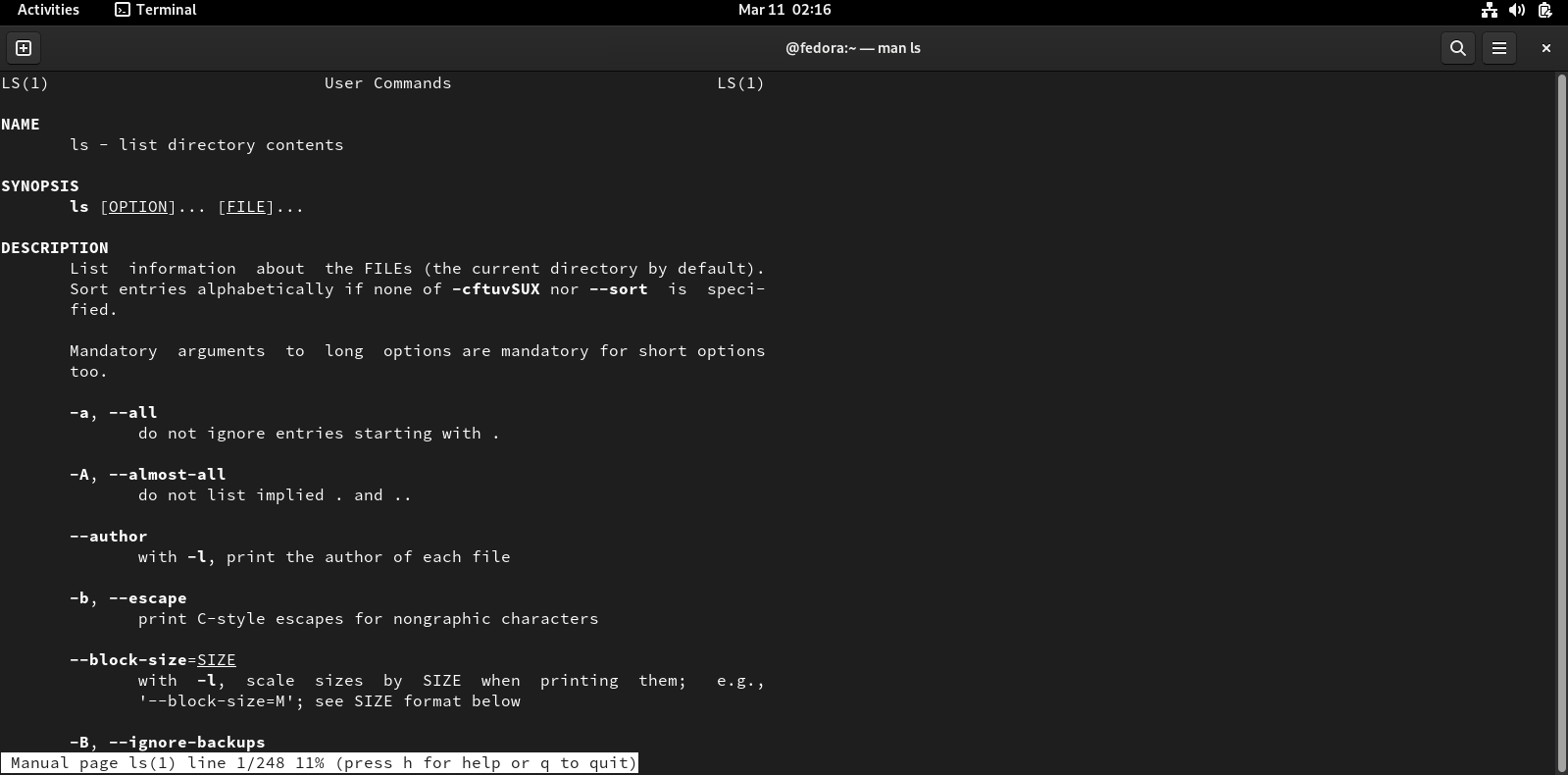The height and width of the screenshot is (775, 1568).
Task: Open the Activities overview
Action: coord(48,10)
